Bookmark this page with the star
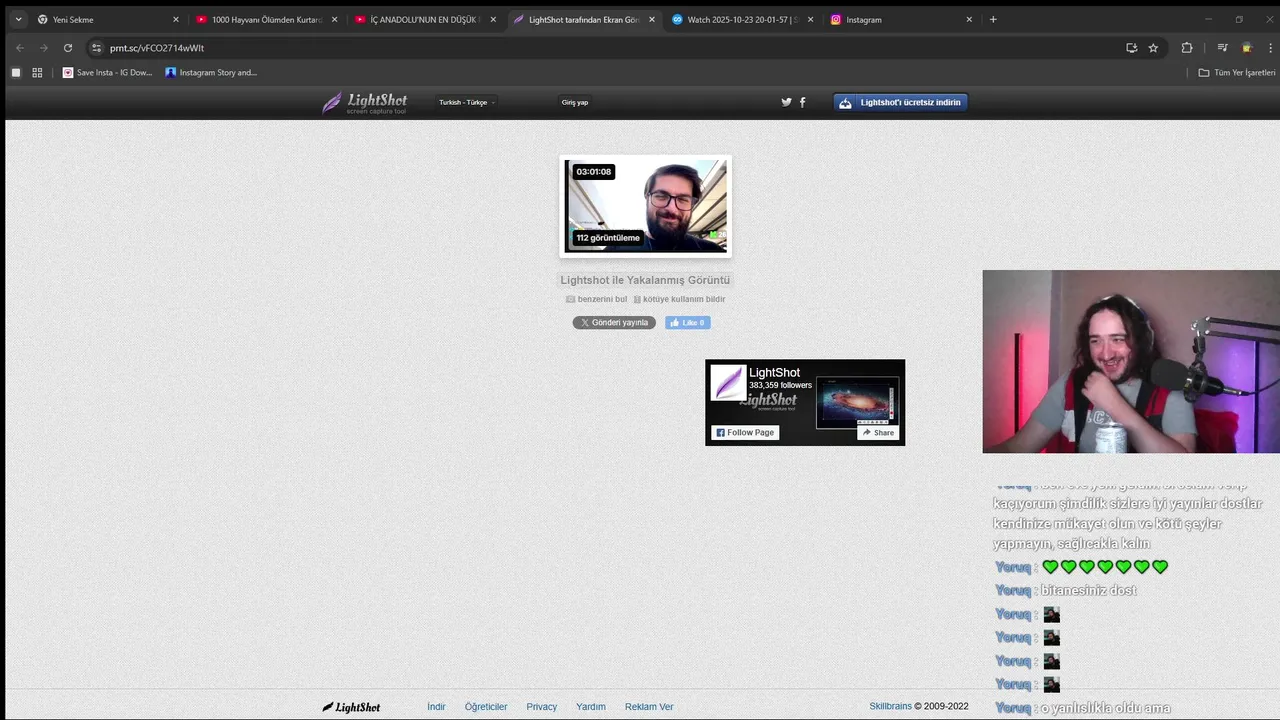Screen dimensions: 1280x720 [1153, 47]
